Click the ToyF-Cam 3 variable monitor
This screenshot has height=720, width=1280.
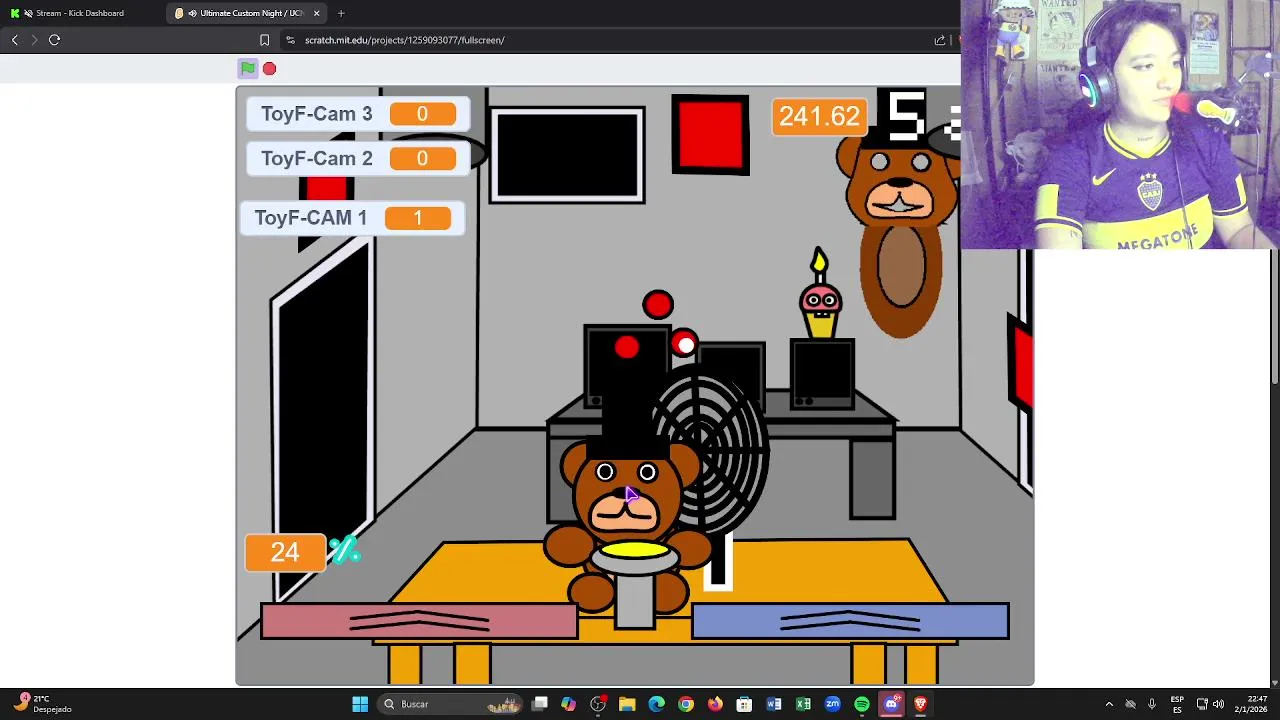click(358, 114)
